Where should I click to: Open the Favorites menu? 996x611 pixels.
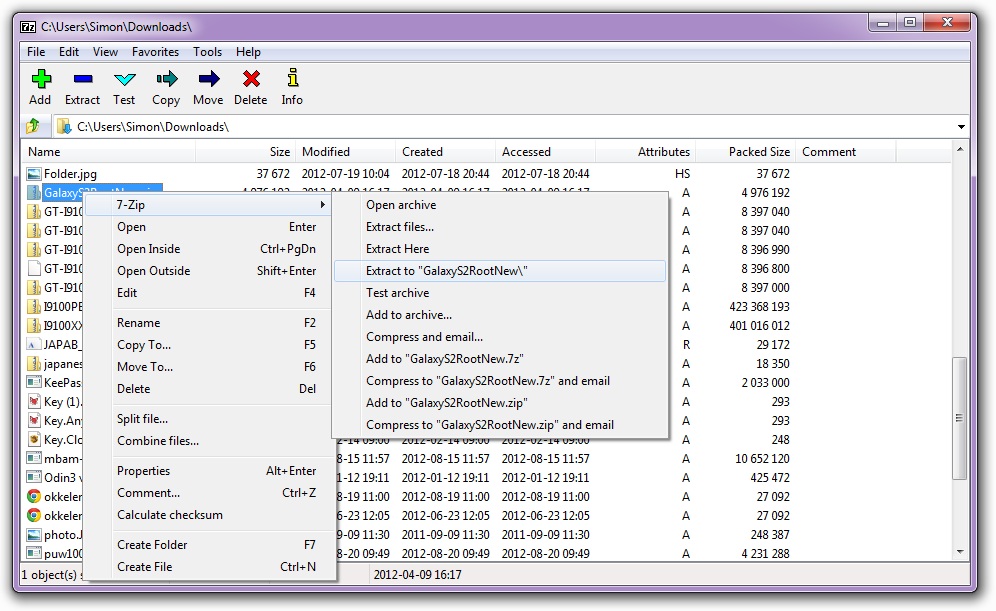pos(156,51)
